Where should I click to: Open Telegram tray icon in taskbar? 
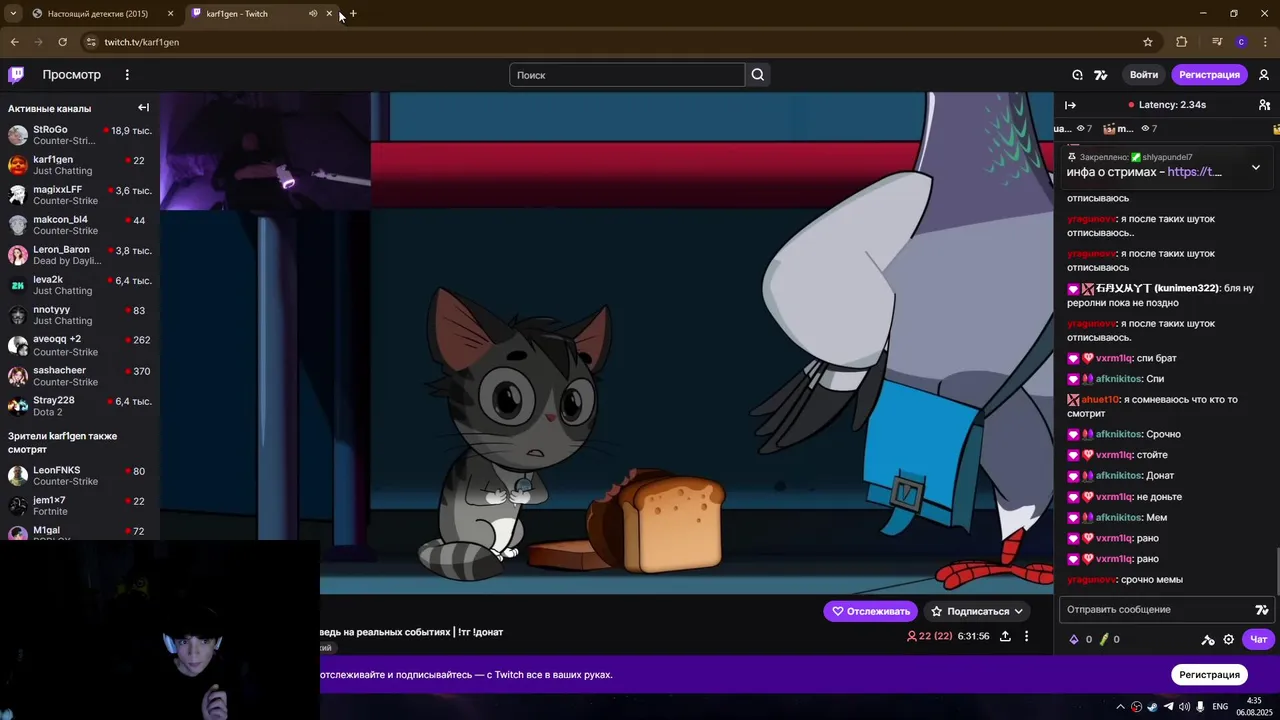tap(1168, 707)
